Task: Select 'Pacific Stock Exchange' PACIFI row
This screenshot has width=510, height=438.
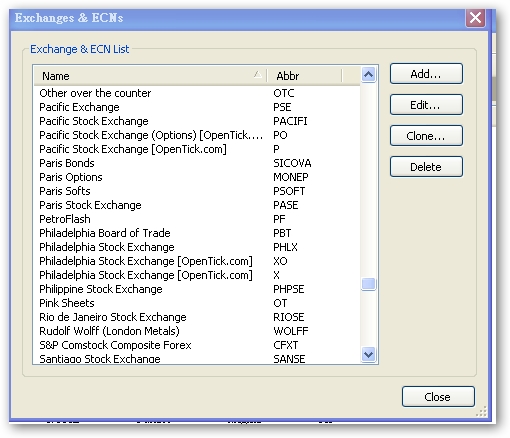Action: pyautogui.click(x=197, y=121)
